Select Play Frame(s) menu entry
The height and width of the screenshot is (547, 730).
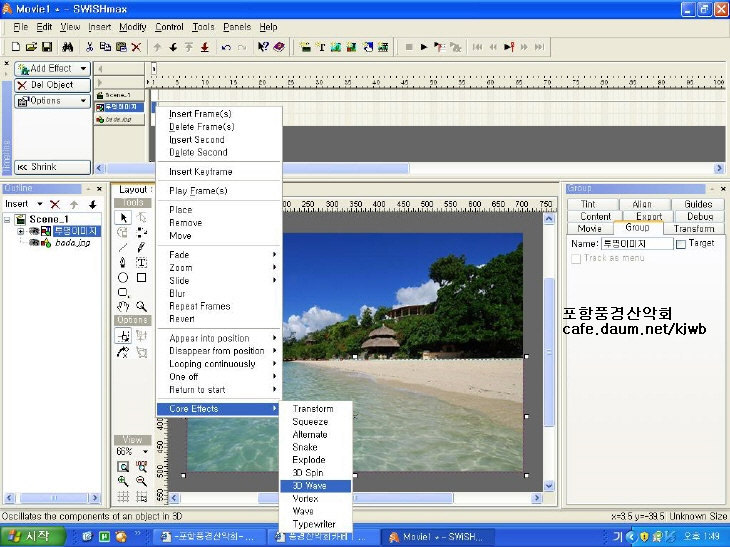(219, 191)
